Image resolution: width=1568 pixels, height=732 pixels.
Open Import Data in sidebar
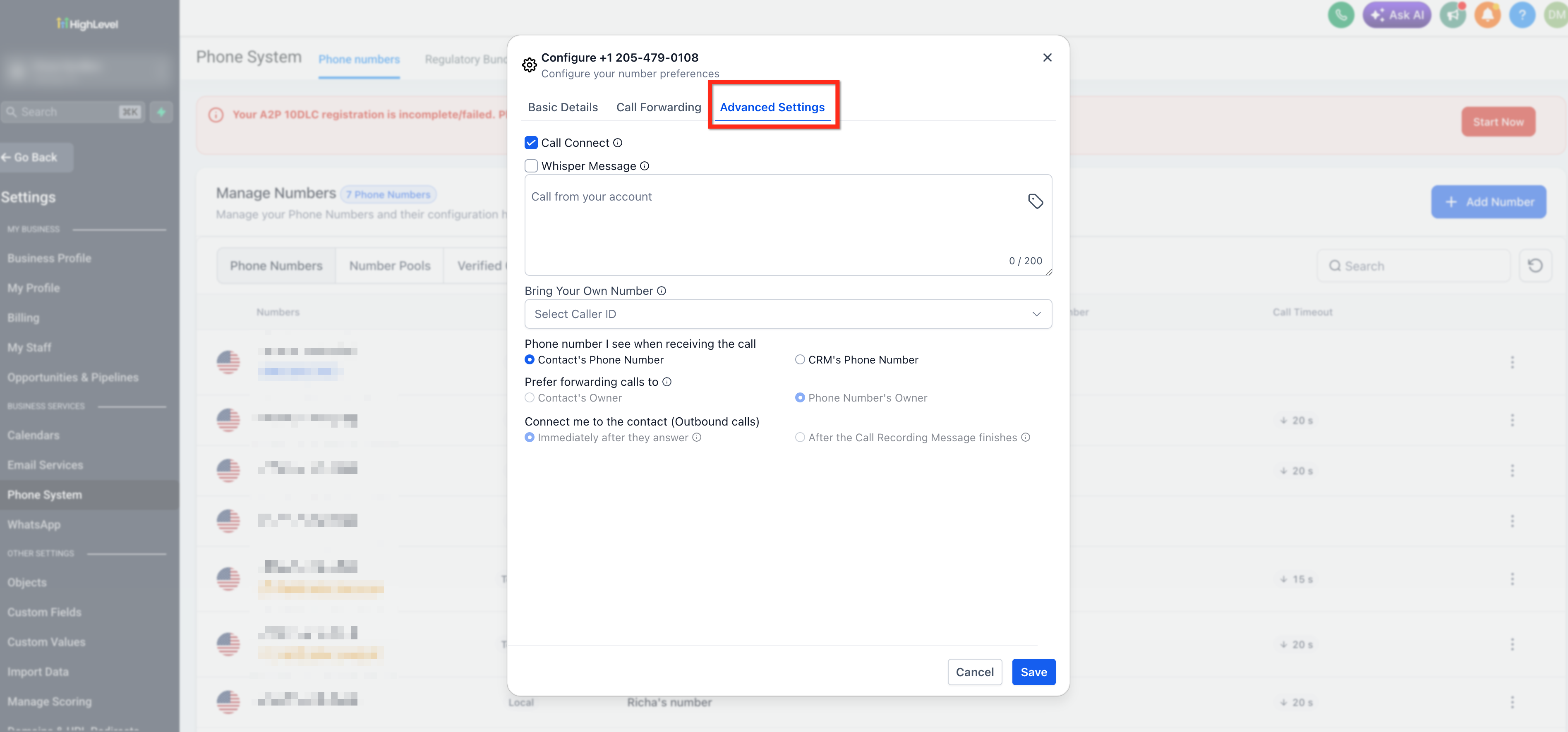tap(38, 672)
